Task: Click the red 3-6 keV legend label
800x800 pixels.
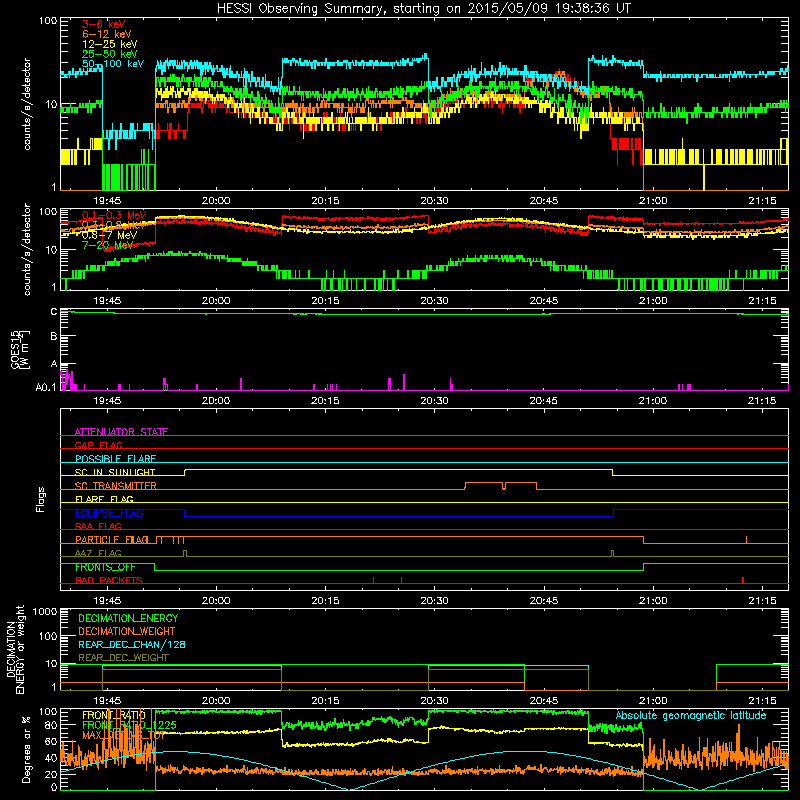Action: (x=104, y=24)
